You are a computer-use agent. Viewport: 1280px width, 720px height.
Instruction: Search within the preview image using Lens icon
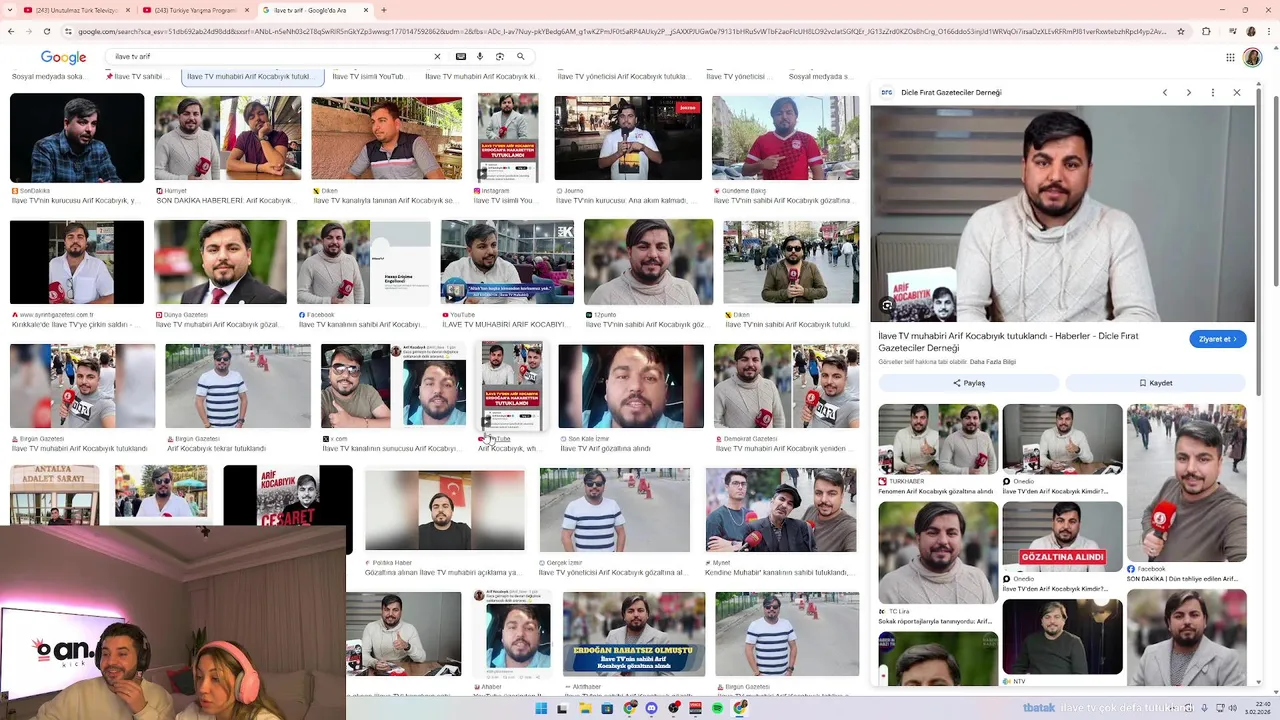[886, 305]
